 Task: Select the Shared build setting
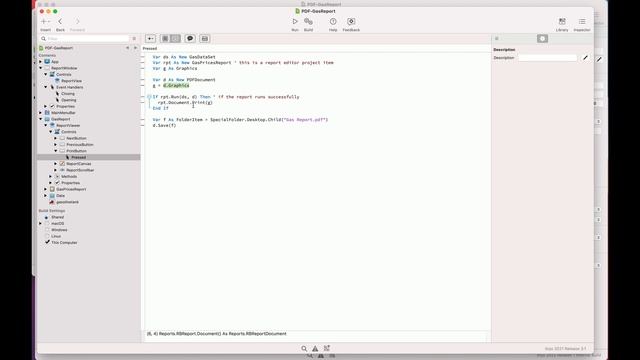[x=57, y=217]
